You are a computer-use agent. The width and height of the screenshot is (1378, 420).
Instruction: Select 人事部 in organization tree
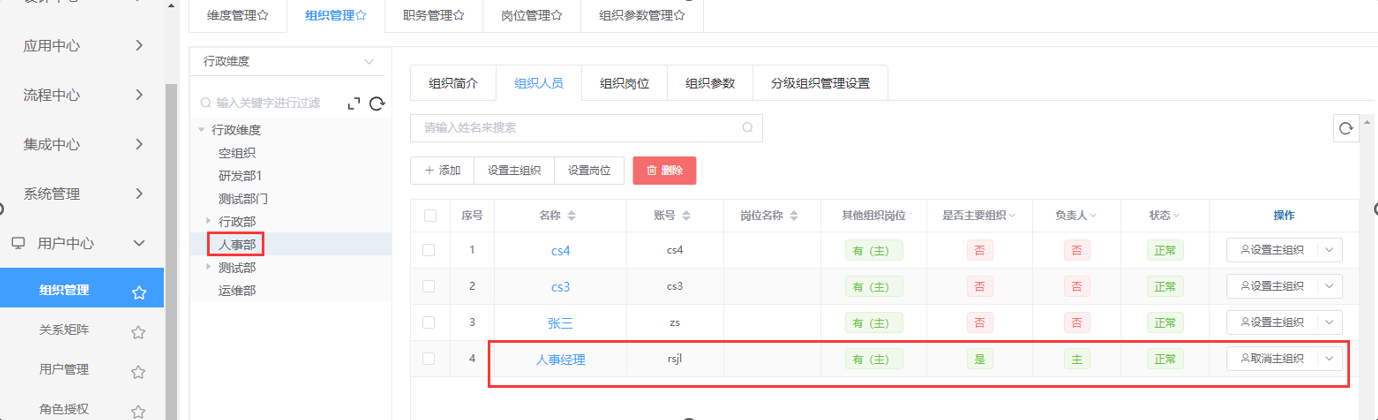coord(236,243)
